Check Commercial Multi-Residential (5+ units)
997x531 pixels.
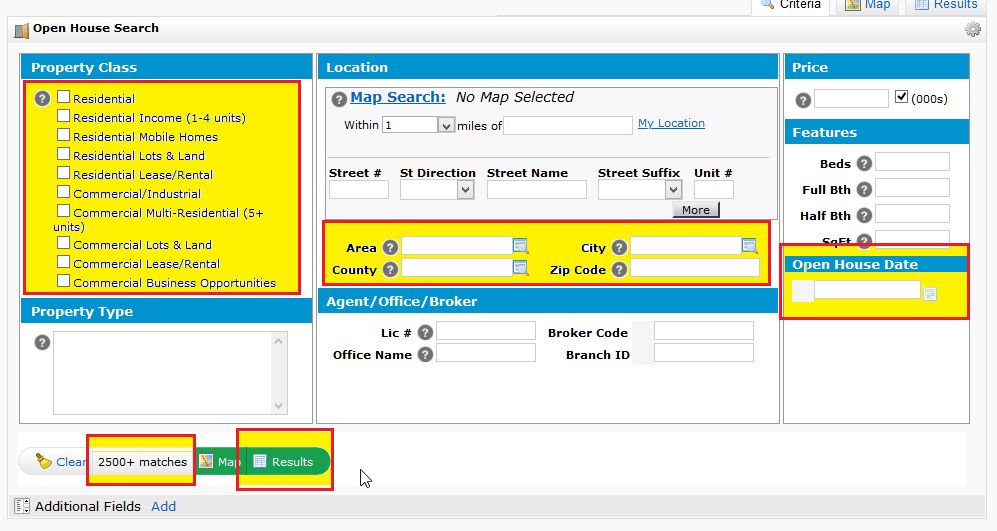[63, 211]
